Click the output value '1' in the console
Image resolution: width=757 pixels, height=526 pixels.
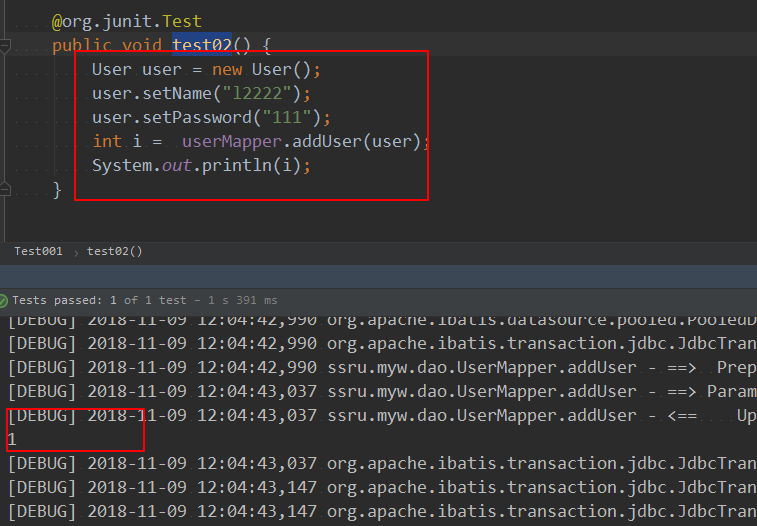[12, 440]
